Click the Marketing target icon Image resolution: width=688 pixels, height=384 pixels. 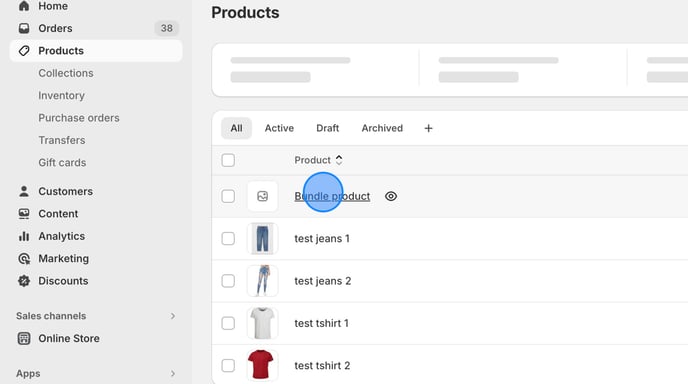(24, 258)
